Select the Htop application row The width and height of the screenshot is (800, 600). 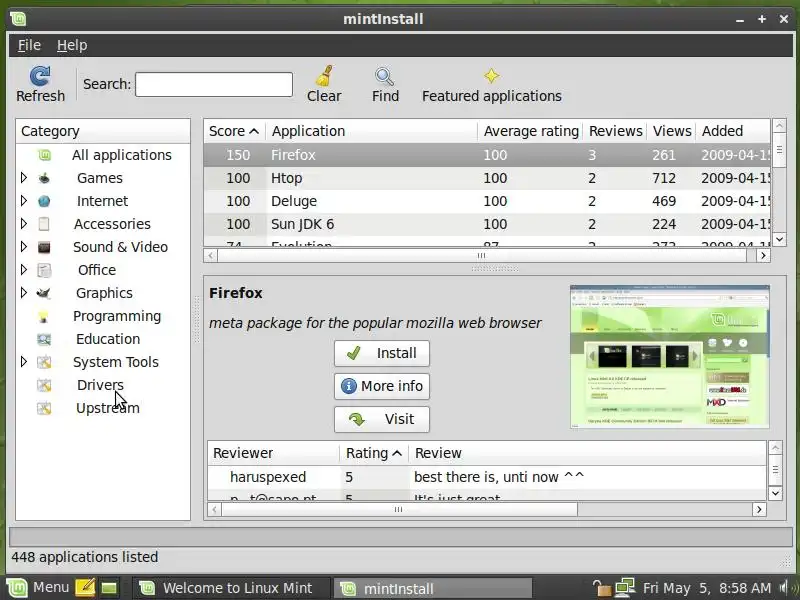click(487, 178)
